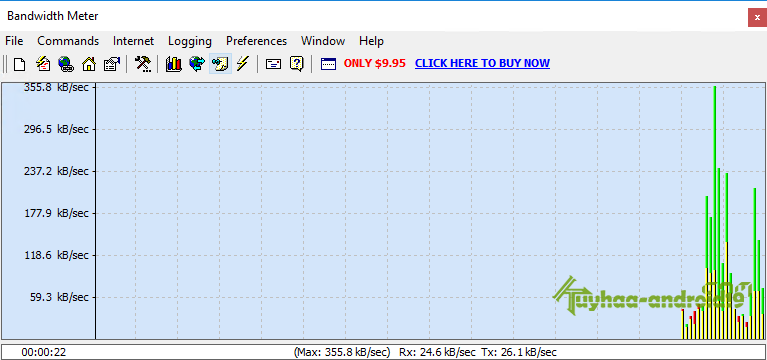Click the 355.8 kB/sec axis label
Screen dimensions: 767x360
pos(57,88)
